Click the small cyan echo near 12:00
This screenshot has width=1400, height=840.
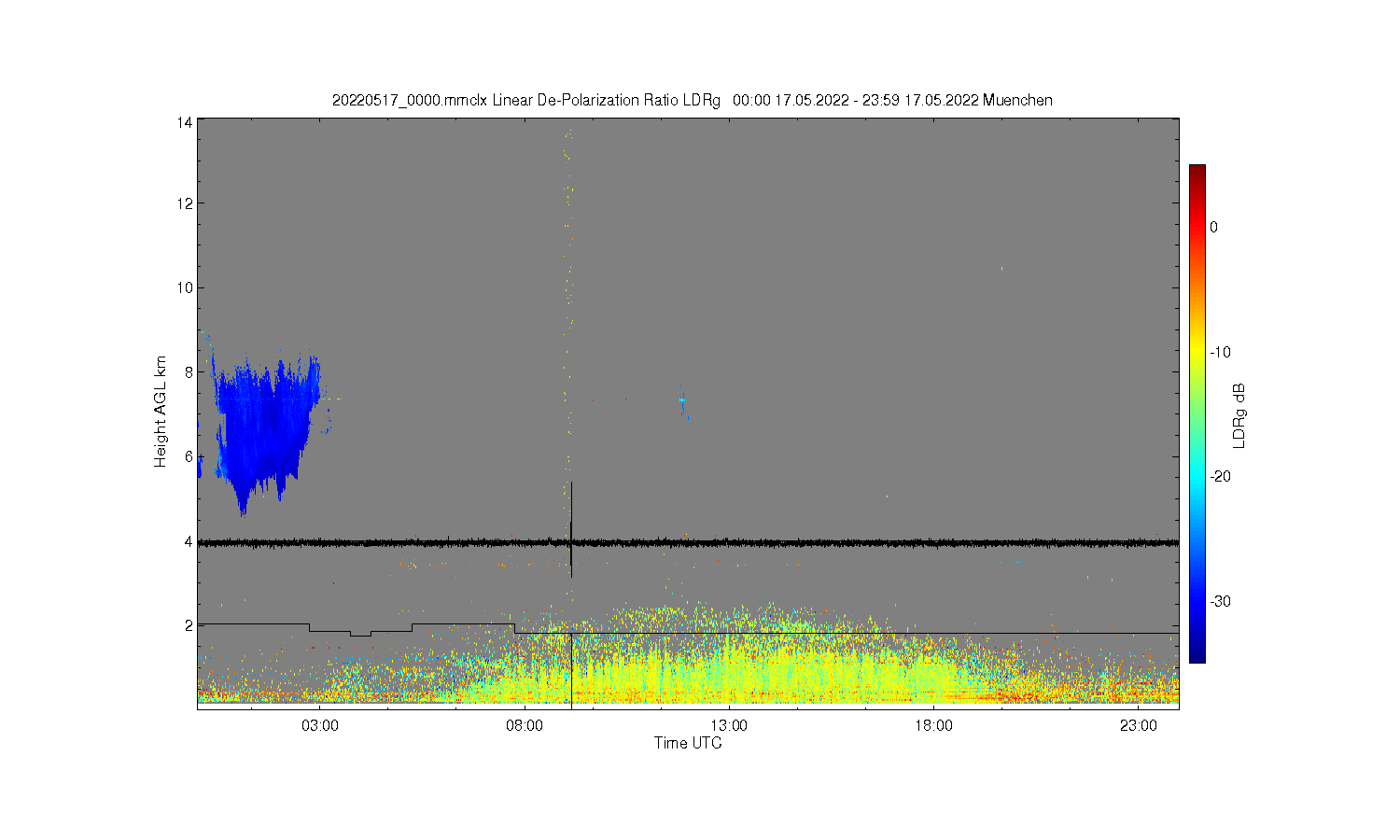click(x=683, y=402)
